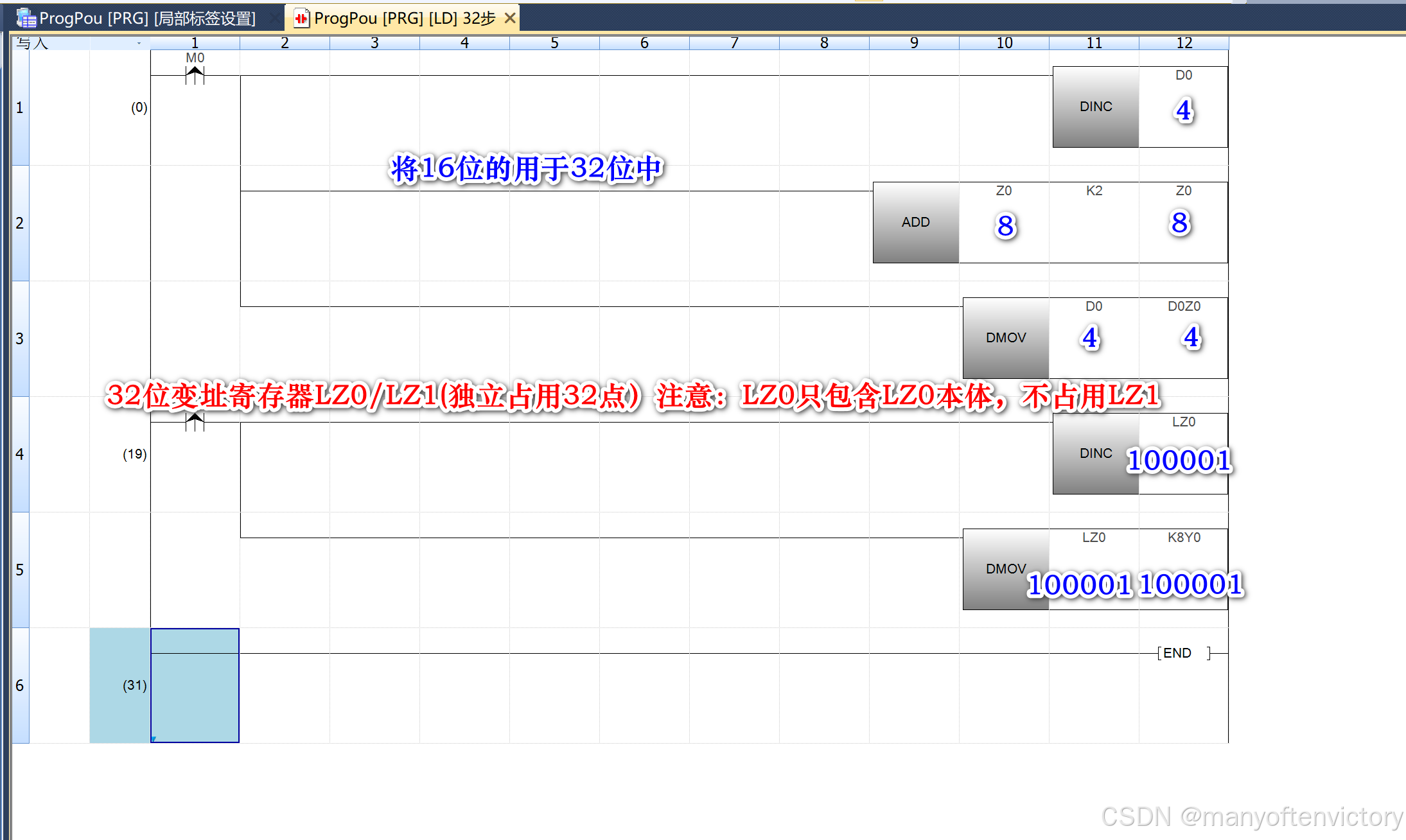Click the highlighted cell in row 6
Screen dimensions: 1406x840
tap(195, 685)
